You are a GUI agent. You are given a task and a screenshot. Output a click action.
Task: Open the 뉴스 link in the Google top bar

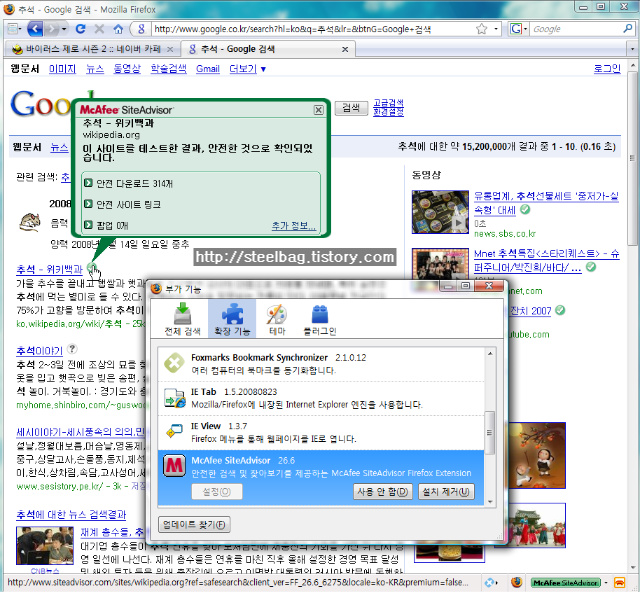[x=95, y=69]
